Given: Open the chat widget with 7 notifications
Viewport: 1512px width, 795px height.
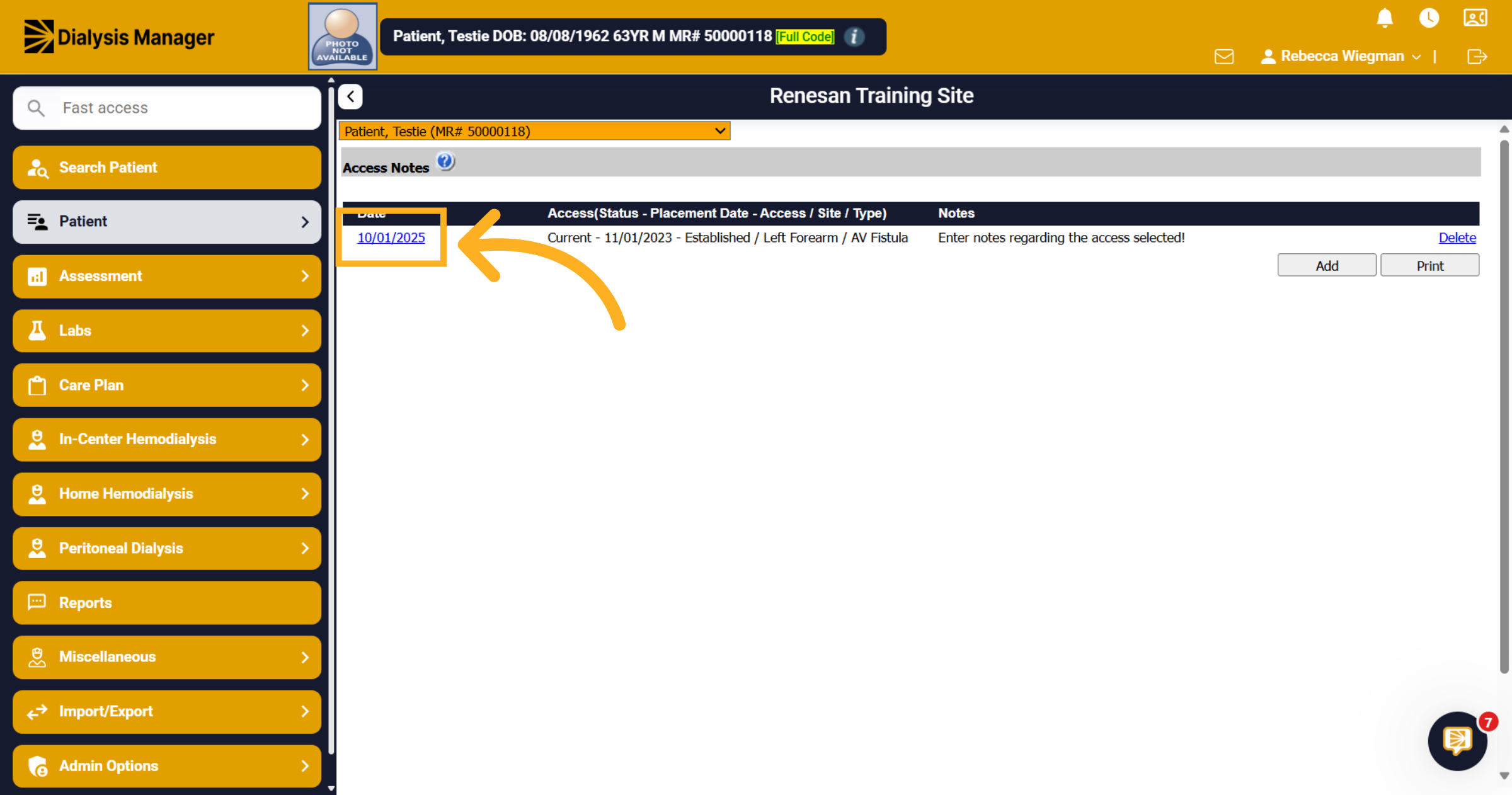Looking at the screenshot, I should (x=1457, y=741).
